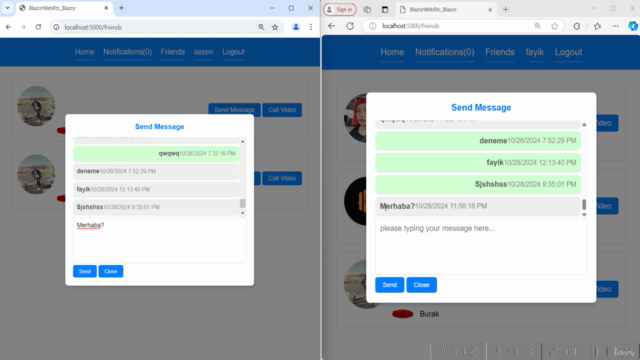Click scroll-up arrow in left chat list
This screenshot has height=360, width=640.
pyautogui.click(x=243, y=141)
